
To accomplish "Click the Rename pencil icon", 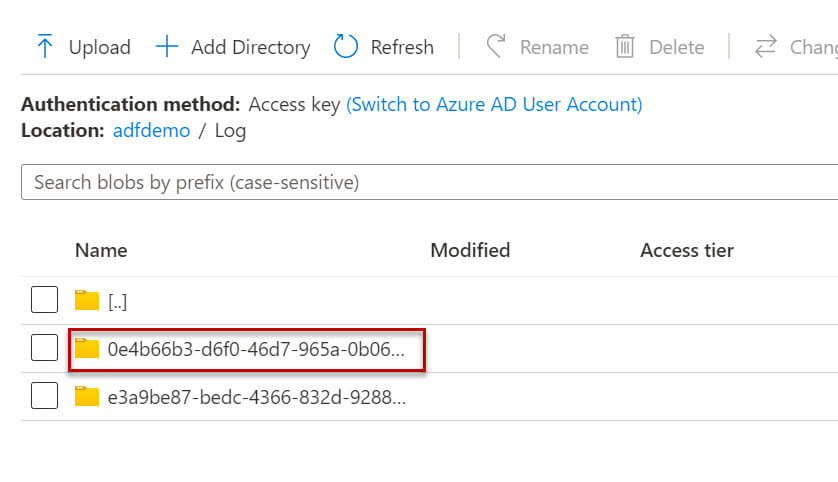I will point(496,46).
